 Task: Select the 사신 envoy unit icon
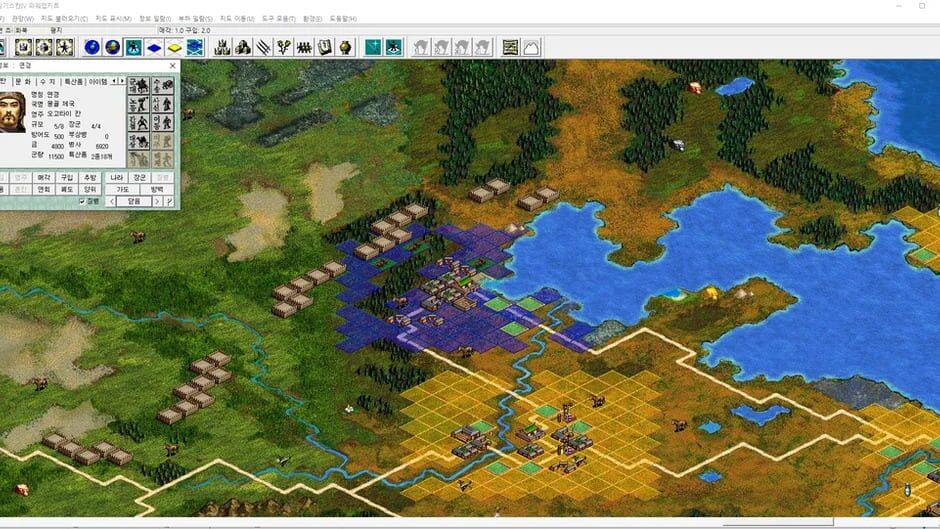tap(162, 104)
